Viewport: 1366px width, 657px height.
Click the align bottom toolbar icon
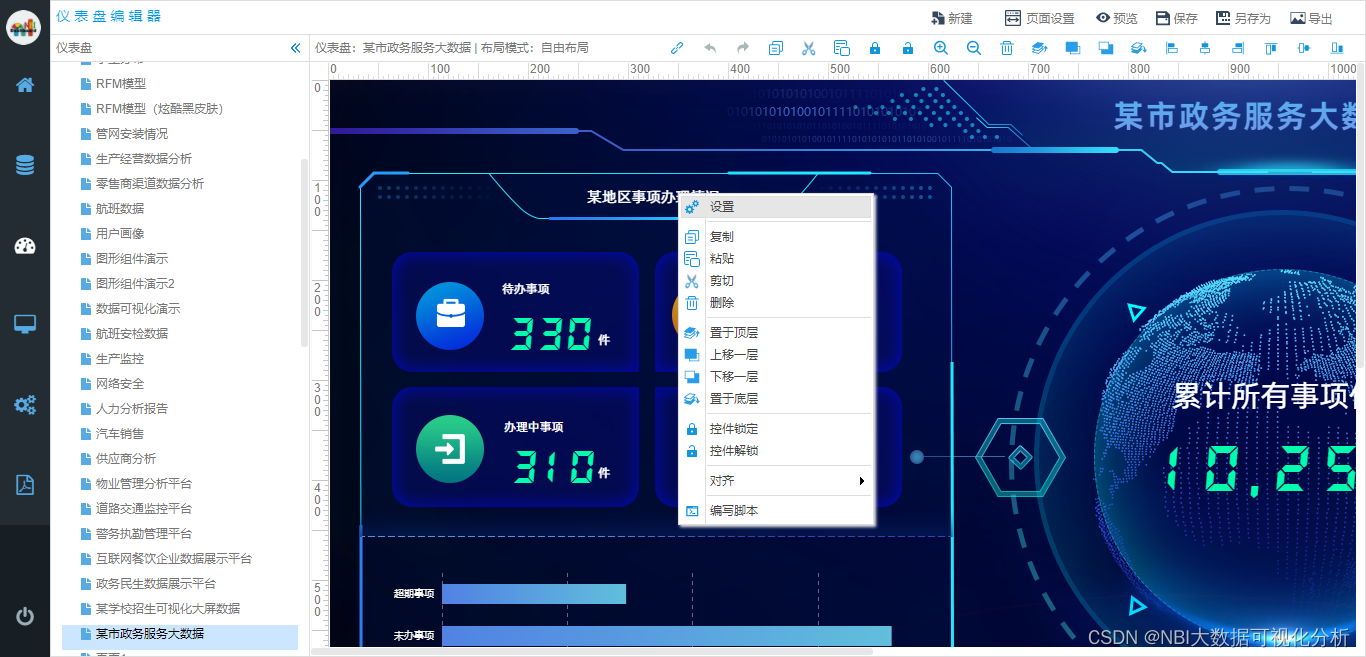click(x=1337, y=47)
